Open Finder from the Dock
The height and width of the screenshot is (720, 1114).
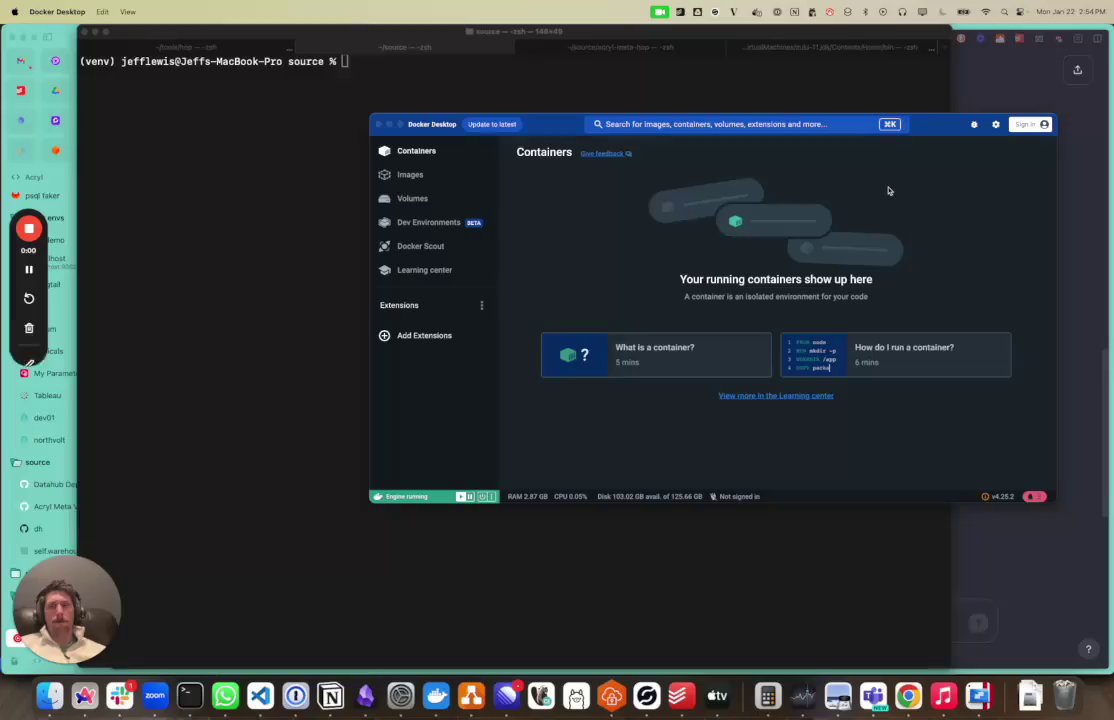click(x=50, y=696)
